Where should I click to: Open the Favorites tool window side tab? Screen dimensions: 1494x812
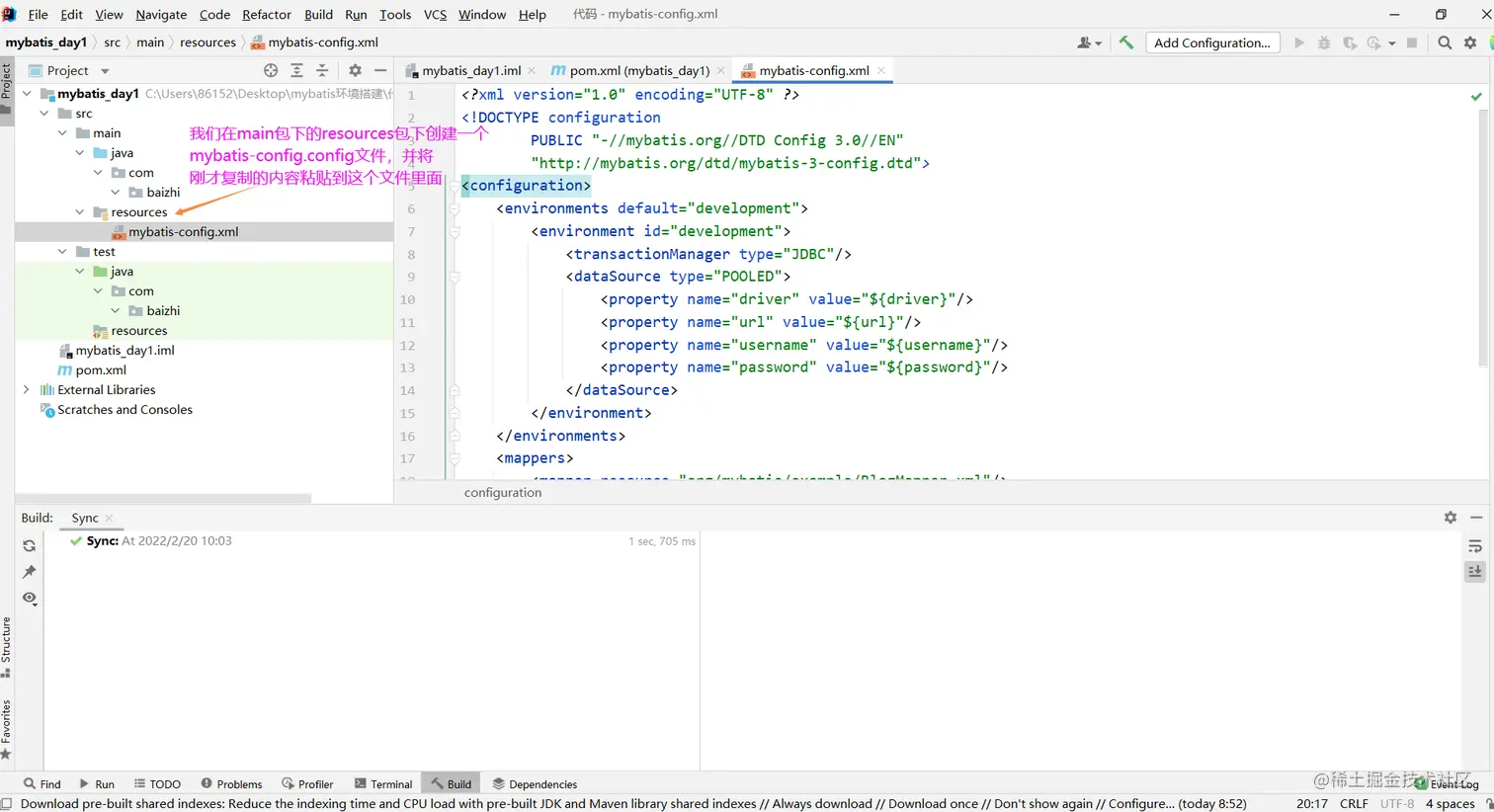[x=6, y=729]
